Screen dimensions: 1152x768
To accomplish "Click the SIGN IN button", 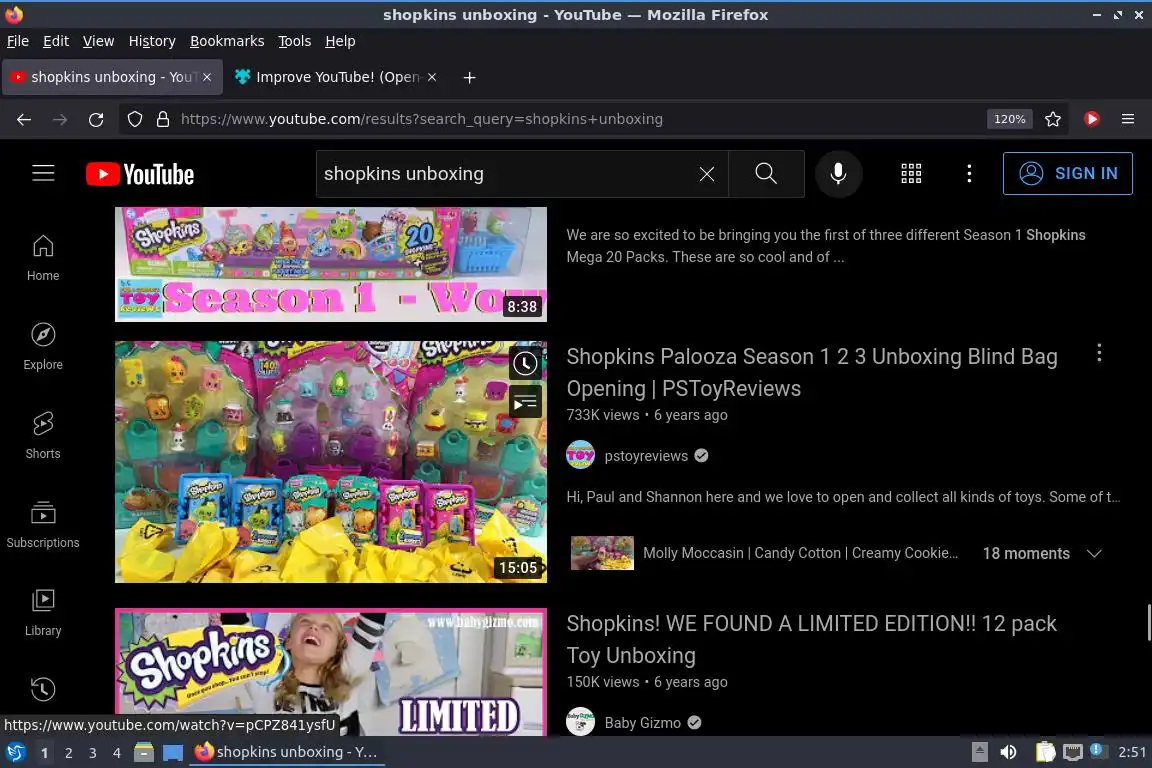I will pyautogui.click(x=1068, y=173).
